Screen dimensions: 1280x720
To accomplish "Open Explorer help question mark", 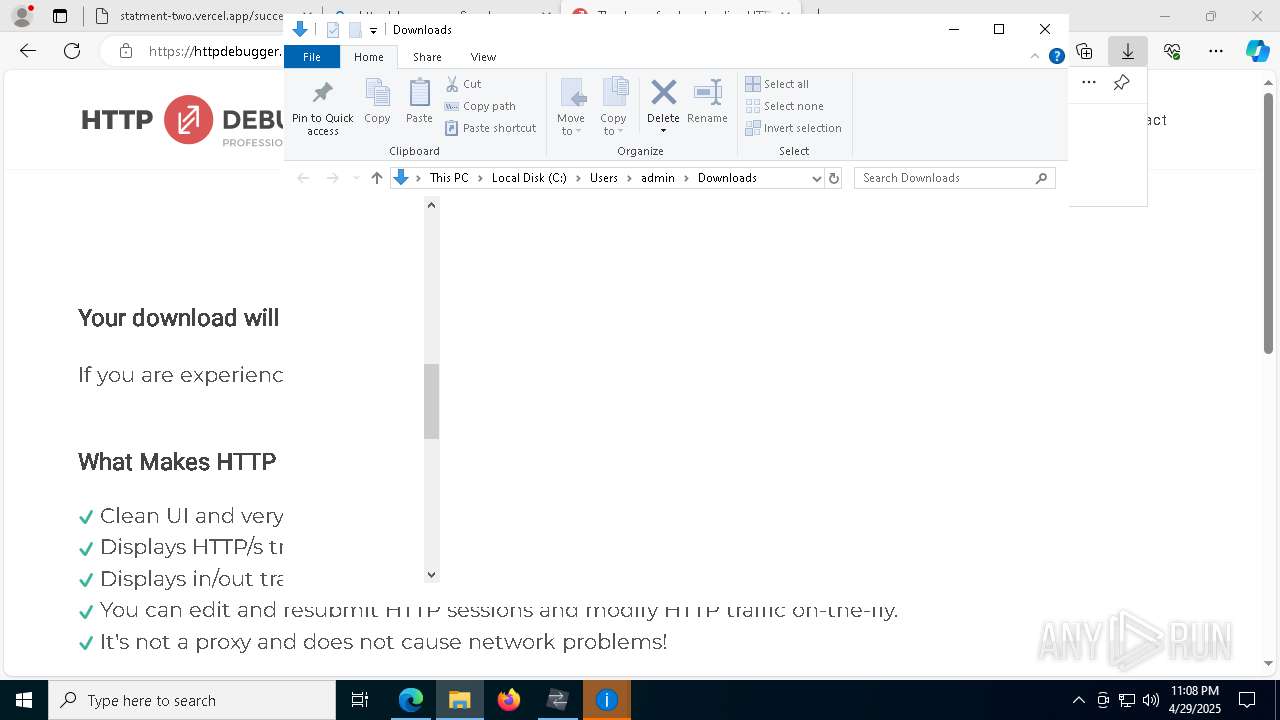I will (x=1056, y=56).
